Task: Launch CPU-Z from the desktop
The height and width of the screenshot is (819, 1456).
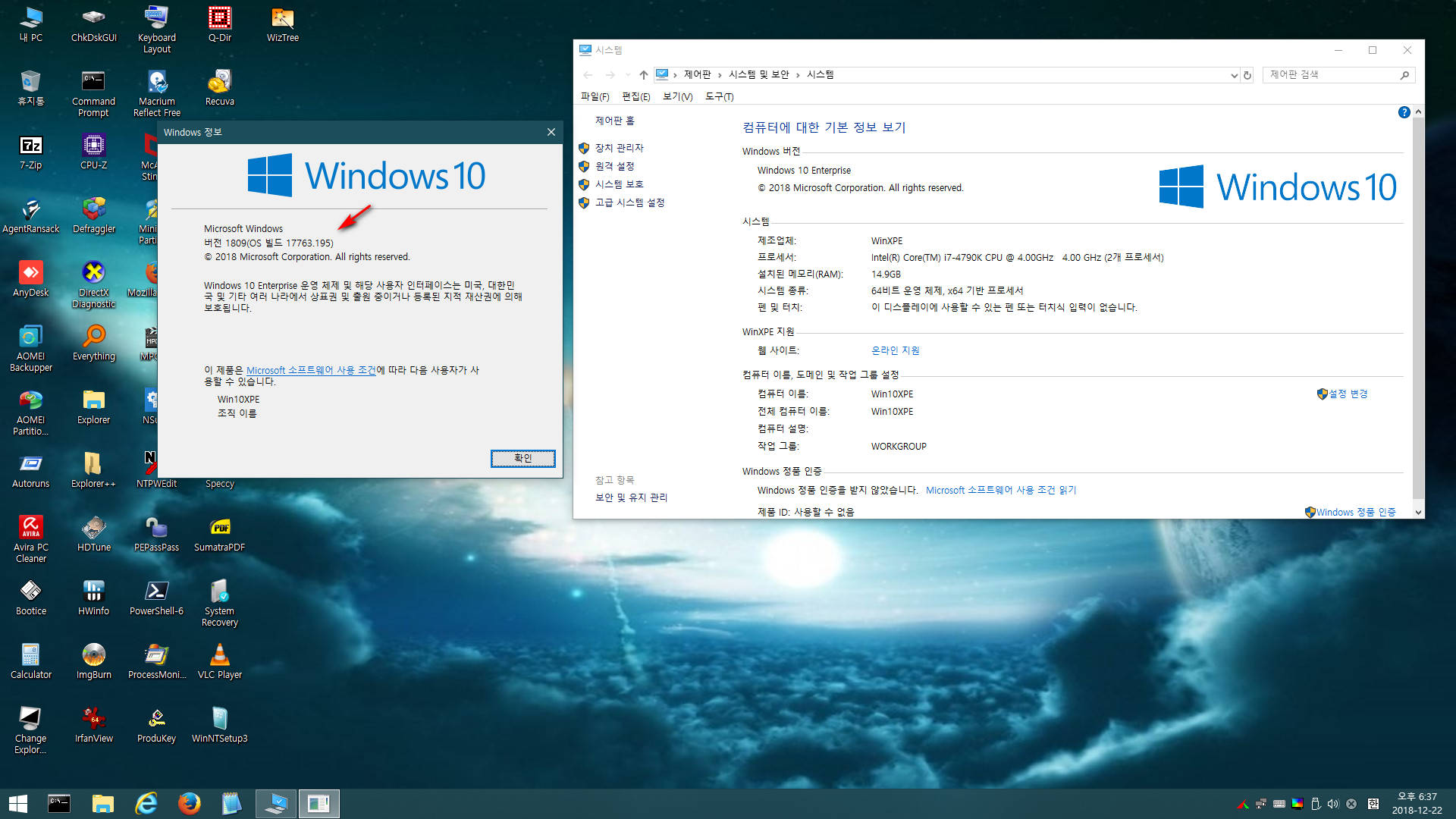Action: tap(93, 152)
